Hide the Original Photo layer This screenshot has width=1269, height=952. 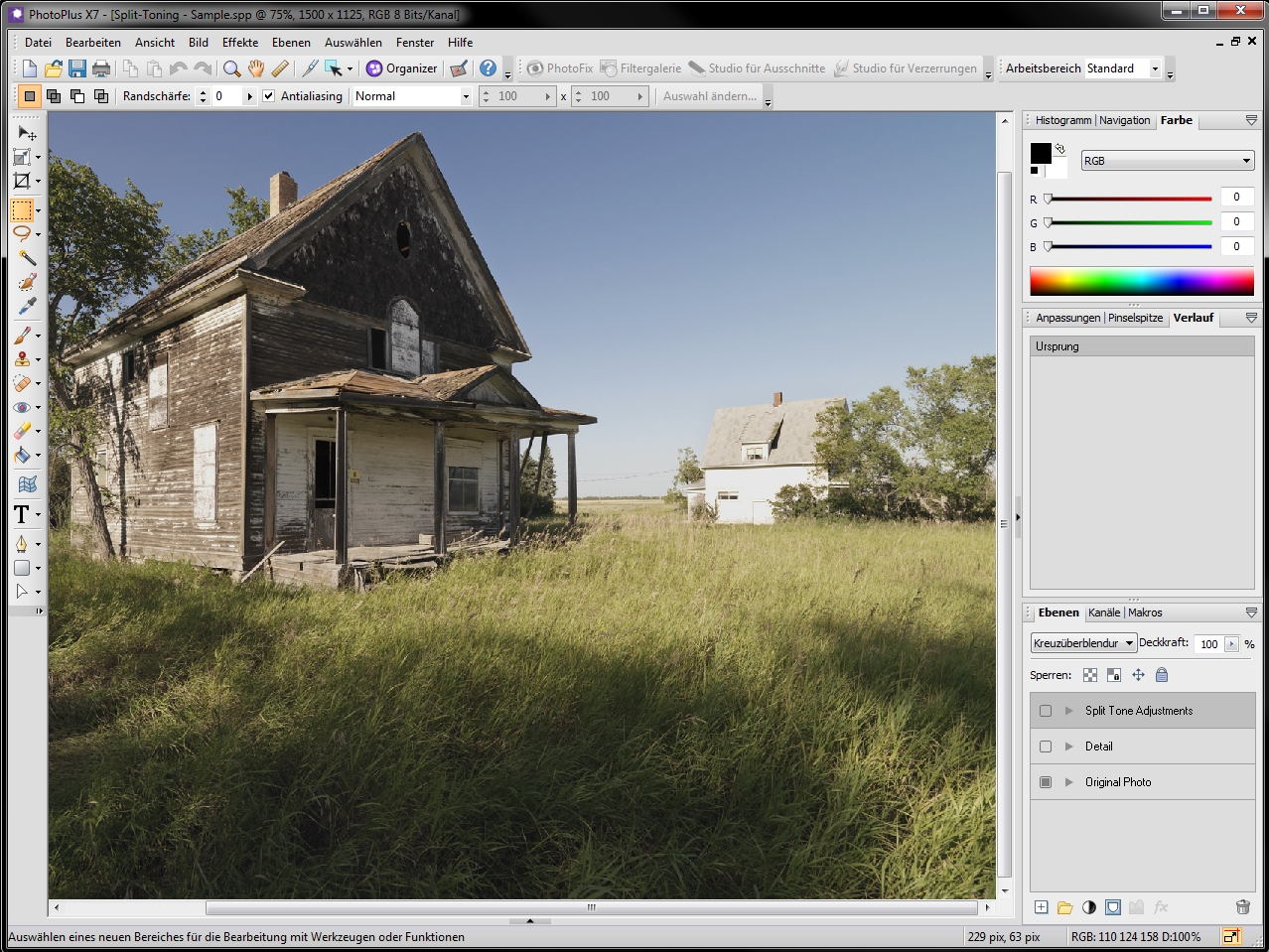click(1046, 782)
